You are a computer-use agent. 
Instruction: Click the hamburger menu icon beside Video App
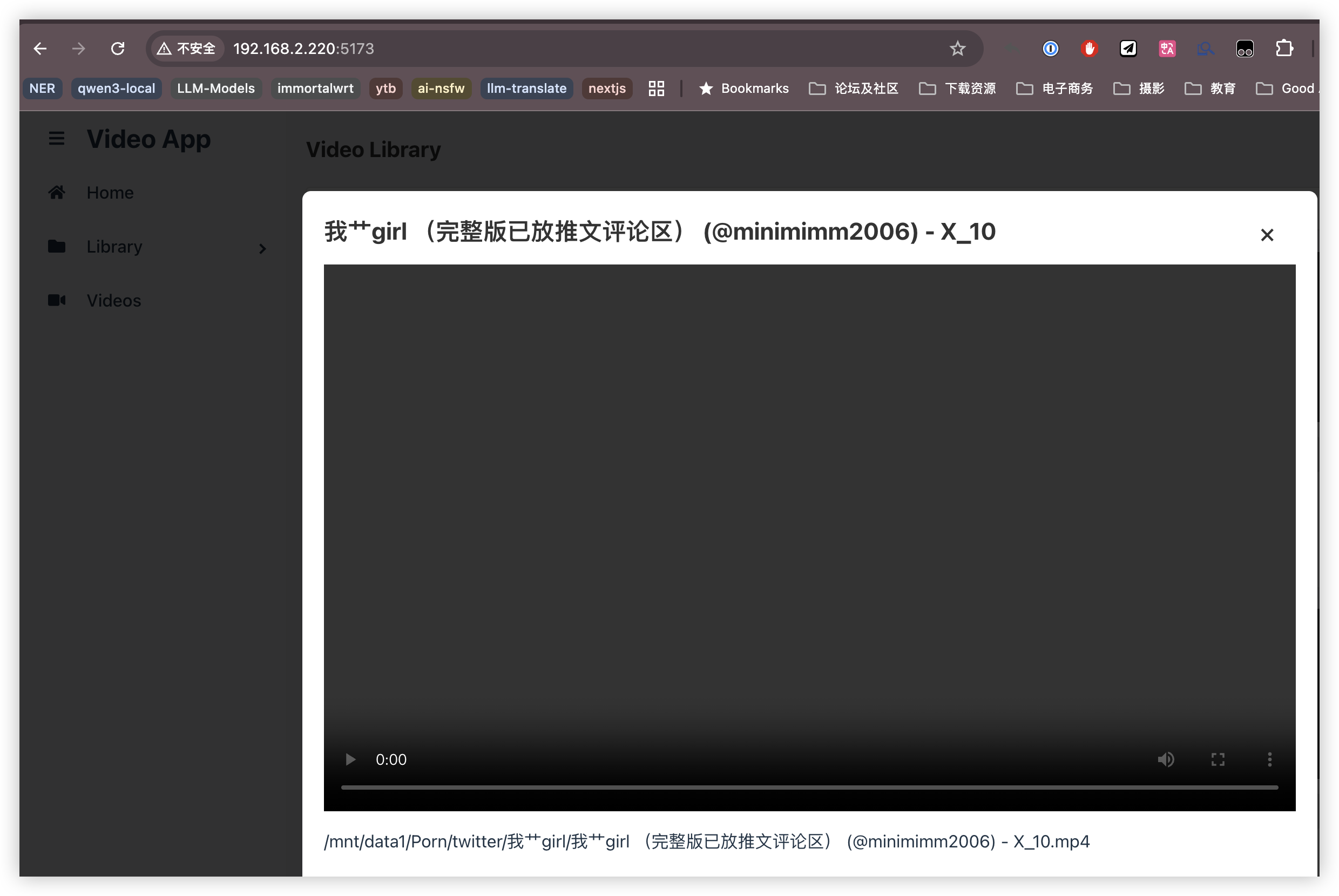(56, 138)
